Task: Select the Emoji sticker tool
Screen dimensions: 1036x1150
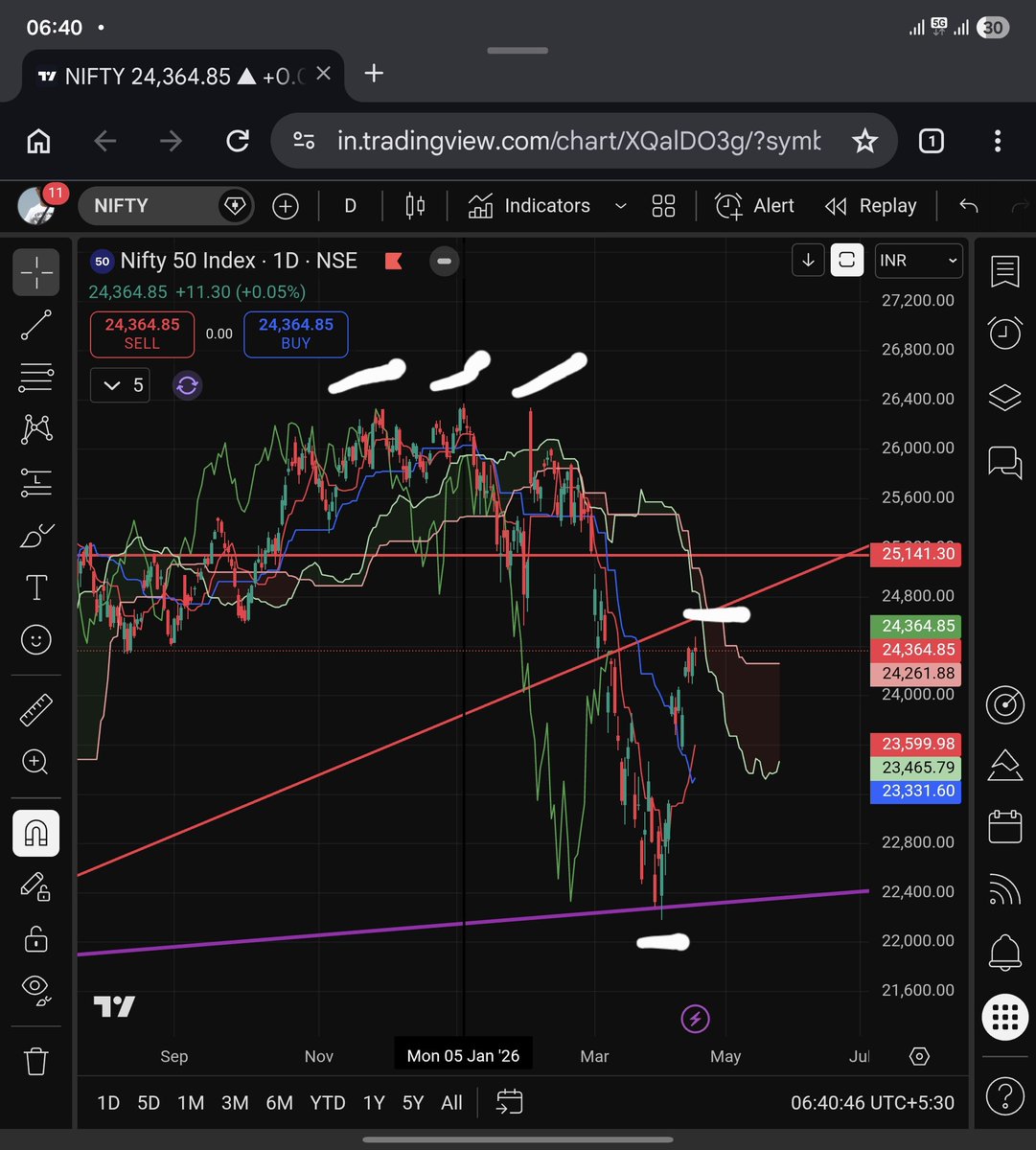Action: (35, 639)
